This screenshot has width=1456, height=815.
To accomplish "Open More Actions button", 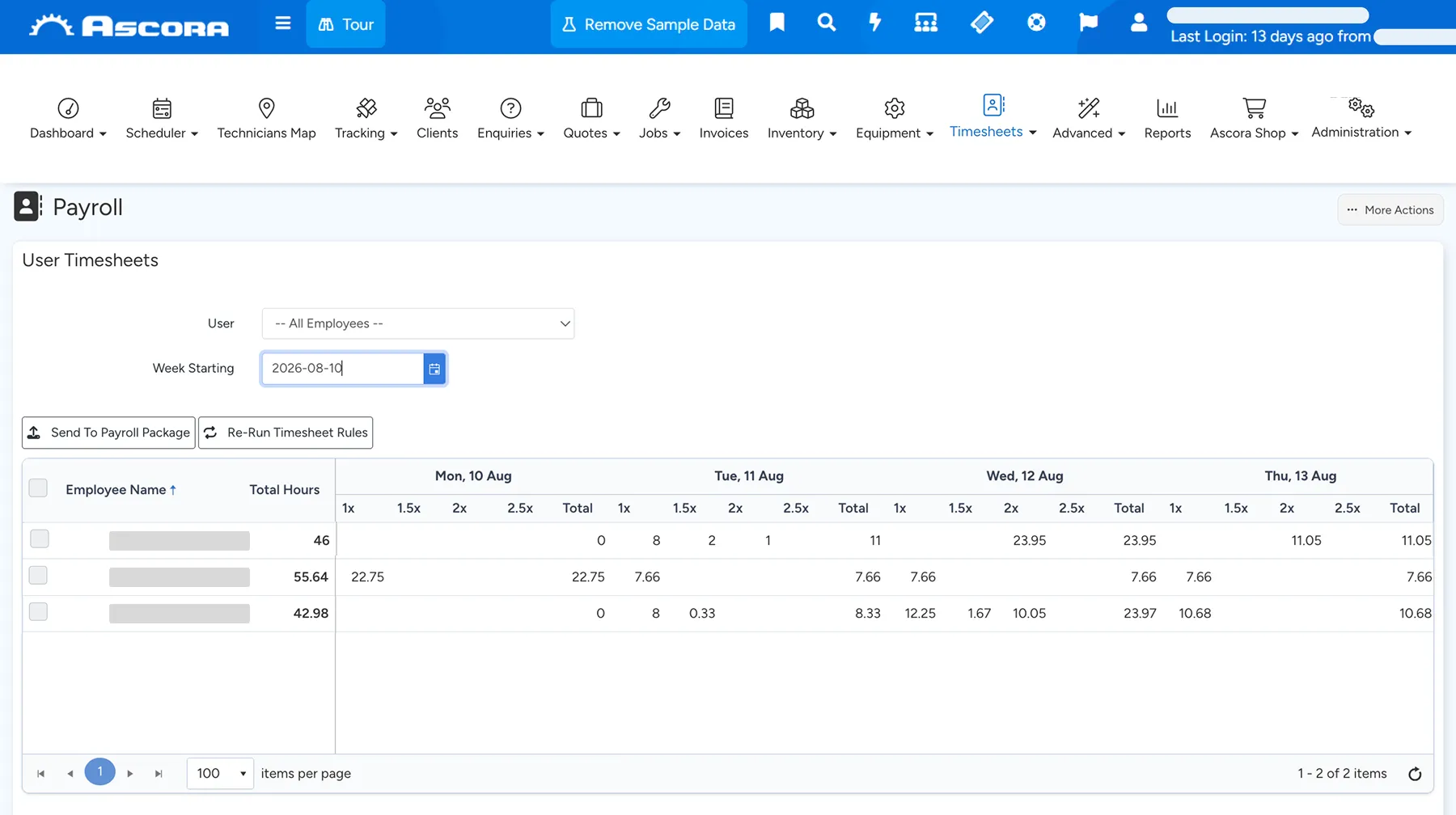I will coord(1390,209).
